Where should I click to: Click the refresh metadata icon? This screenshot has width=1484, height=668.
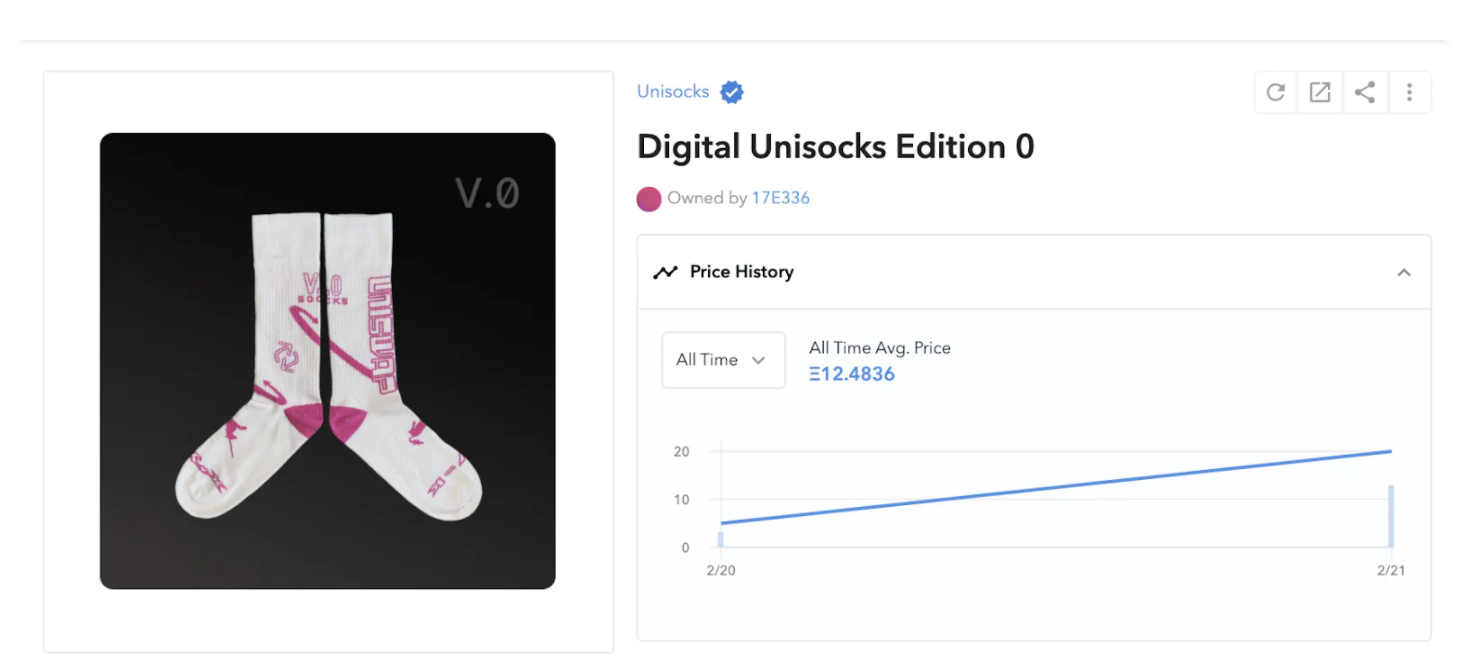click(1275, 93)
